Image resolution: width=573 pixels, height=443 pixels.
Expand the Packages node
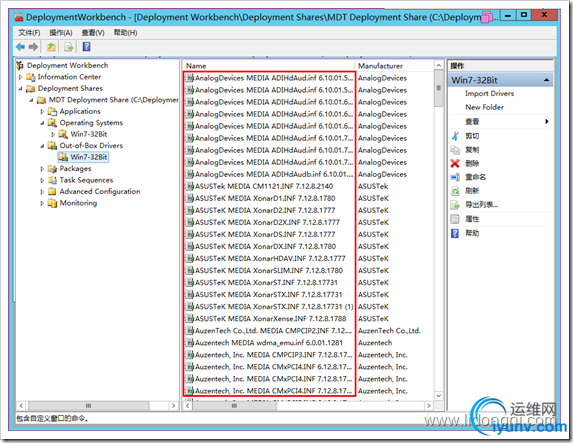pos(42,169)
